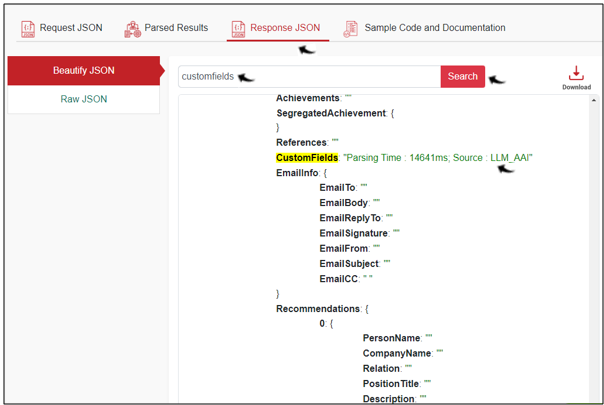
Task: Click the Sample Code and Documentation icon
Action: (x=350, y=28)
